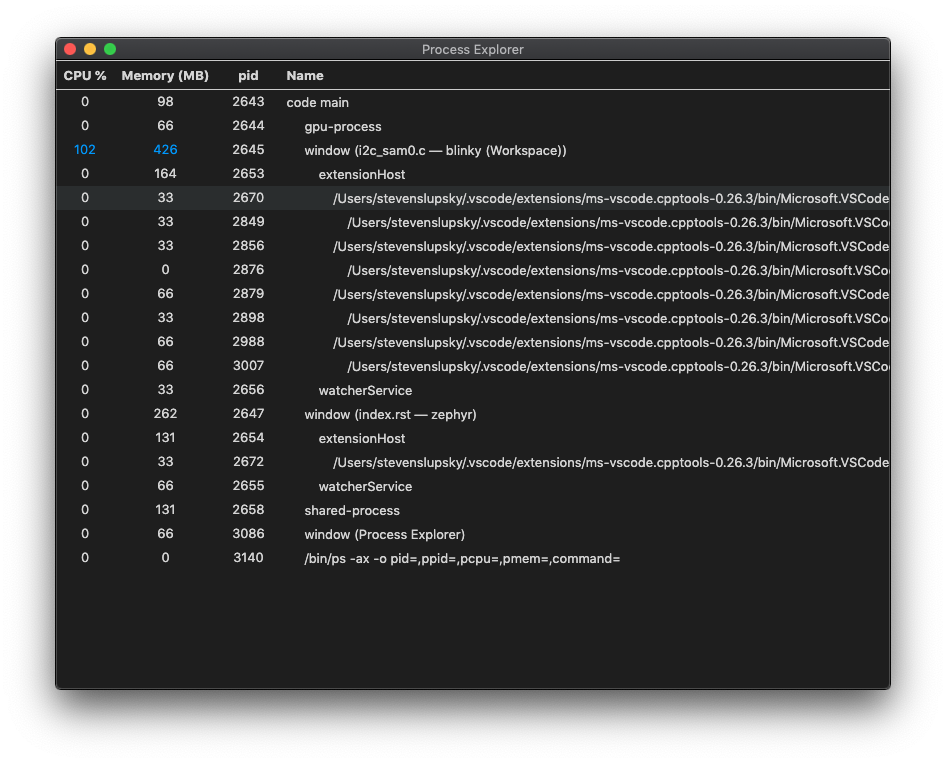946x763 pixels.
Task: Sort processes by the CPU % column
Action: pyautogui.click(x=83, y=75)
